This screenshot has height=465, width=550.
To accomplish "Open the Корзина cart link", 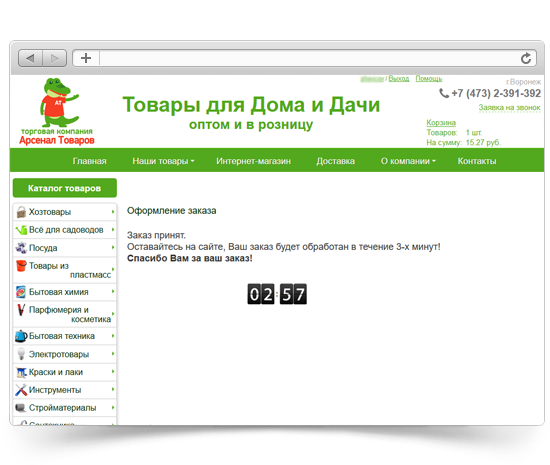I will pyautogui.click(x=441, y=122).
